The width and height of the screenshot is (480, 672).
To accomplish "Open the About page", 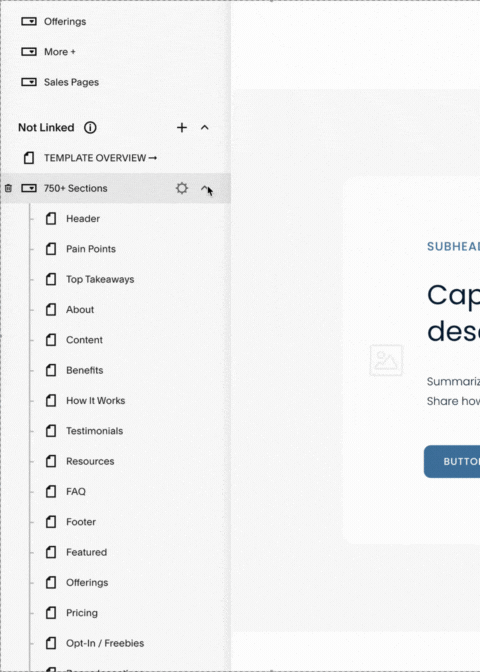I will pos(80,309).
